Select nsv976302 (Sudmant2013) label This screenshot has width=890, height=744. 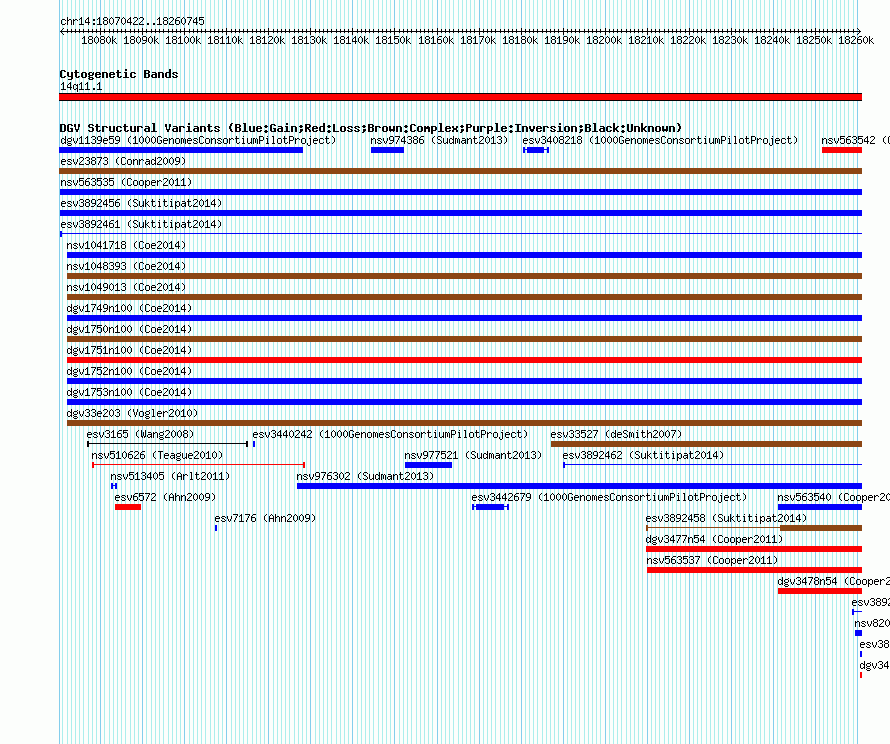(365, 476)
